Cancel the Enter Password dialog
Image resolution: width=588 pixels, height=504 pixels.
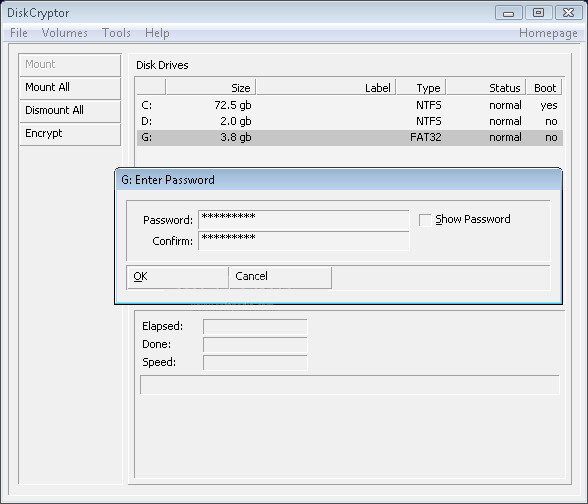pos(280,277)
